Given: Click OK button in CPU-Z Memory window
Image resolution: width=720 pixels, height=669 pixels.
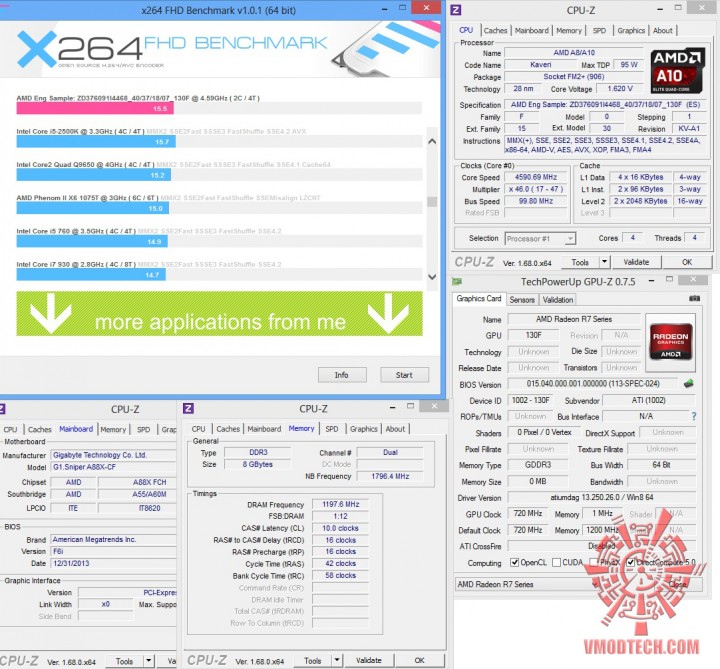Looking at the screenshot, I should click(419, 660).
